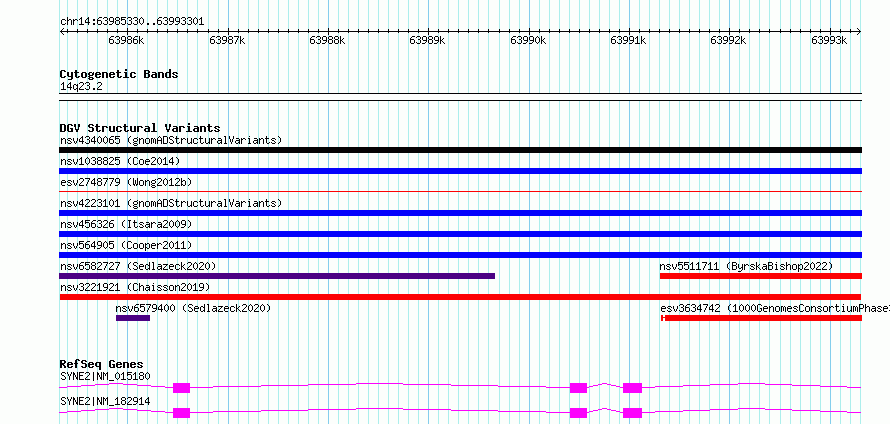This screenshot has width=890, height=424.
Task: Select the nsv4223101 (gnomADStructuralVariants) label
Action: (171, 203)
